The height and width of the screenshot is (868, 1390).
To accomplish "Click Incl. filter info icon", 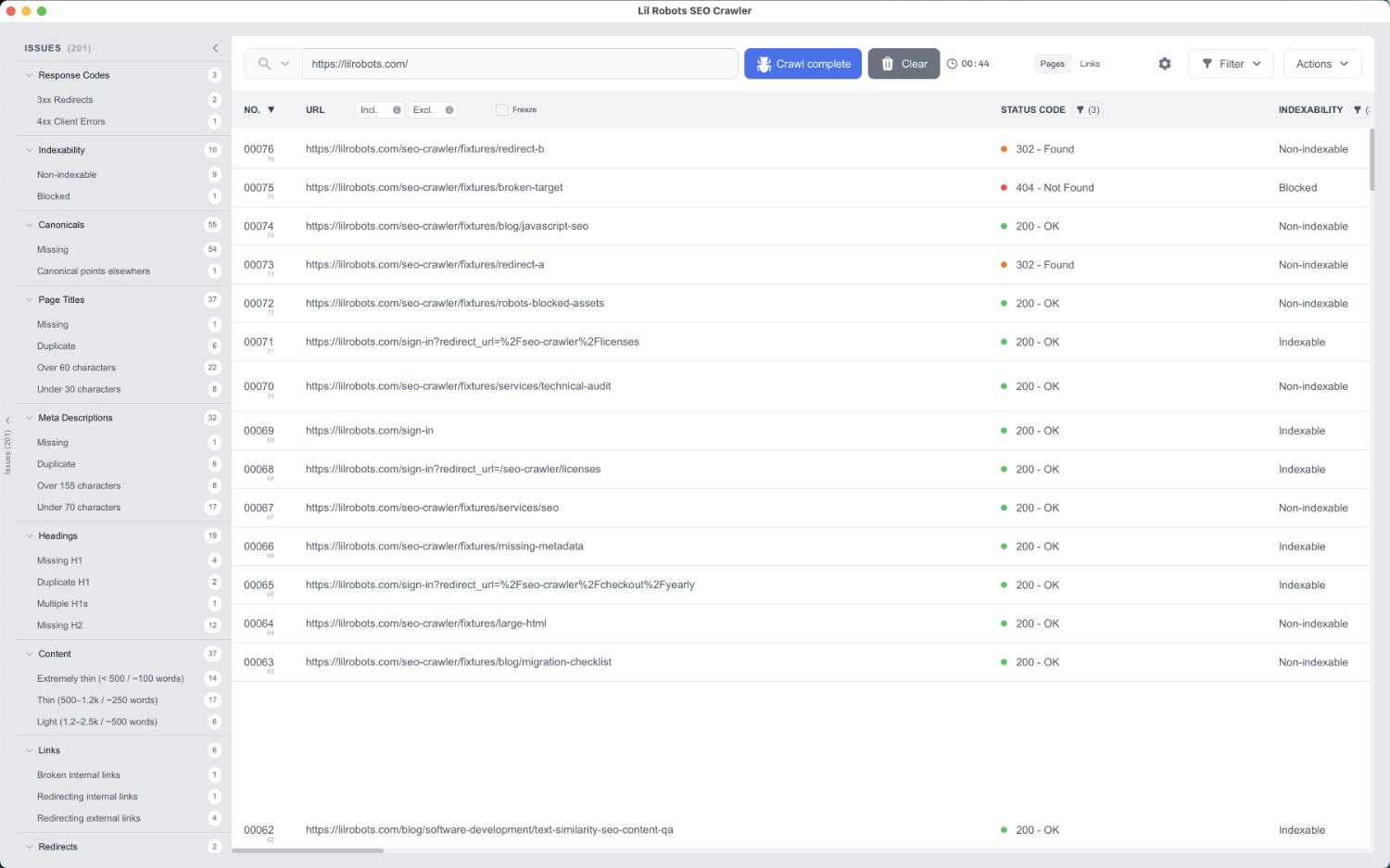I will tap(397, 110).
